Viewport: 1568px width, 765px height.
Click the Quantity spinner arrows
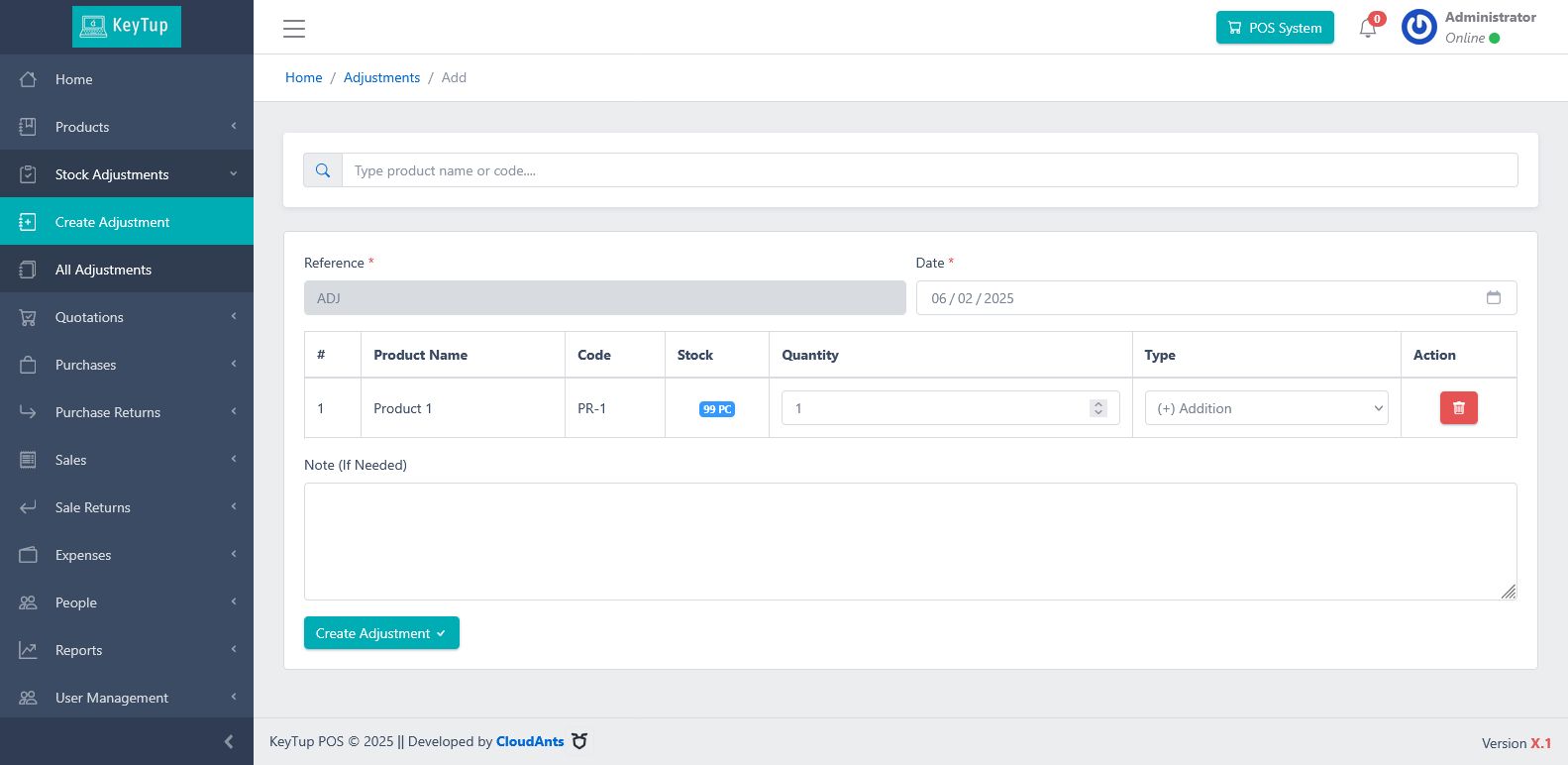1098,408
